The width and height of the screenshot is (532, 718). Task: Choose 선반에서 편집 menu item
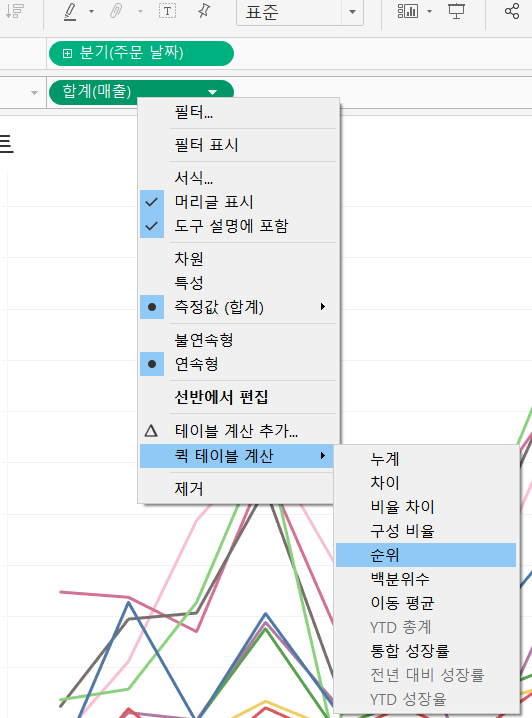coord(238,397)
